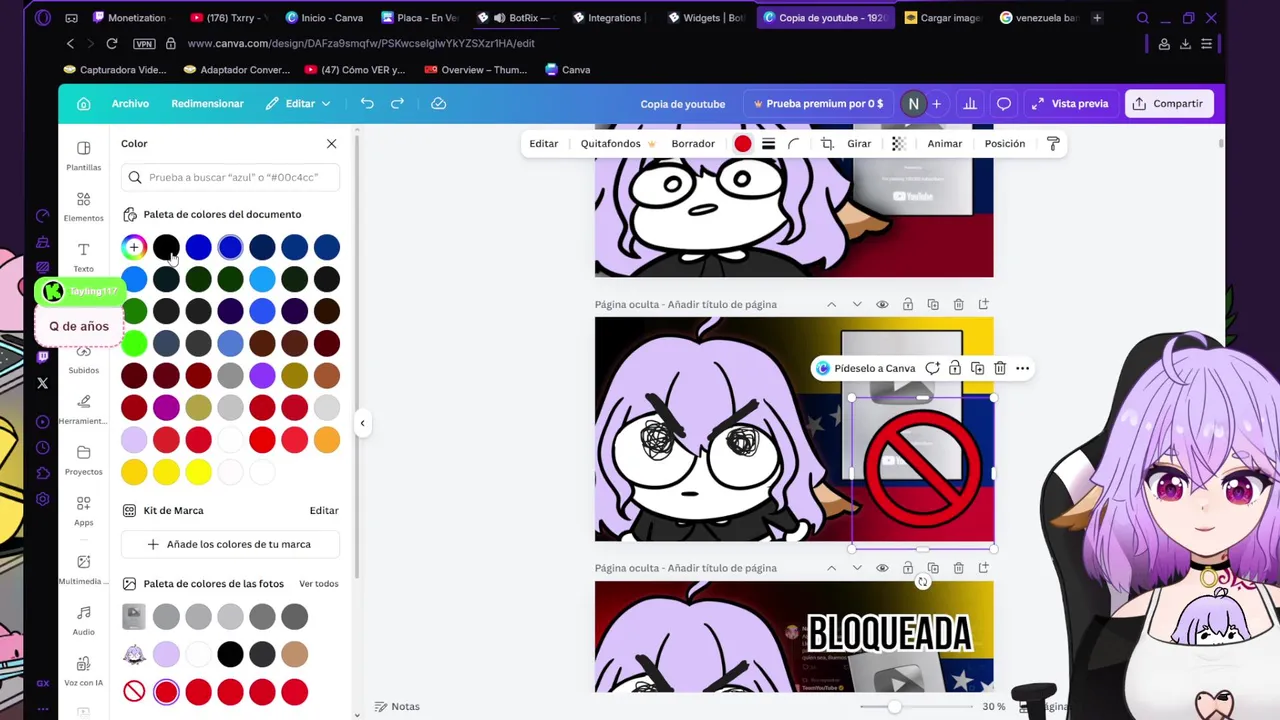
Task: Move the angry-eyes page up
Action: click(831, 304)
